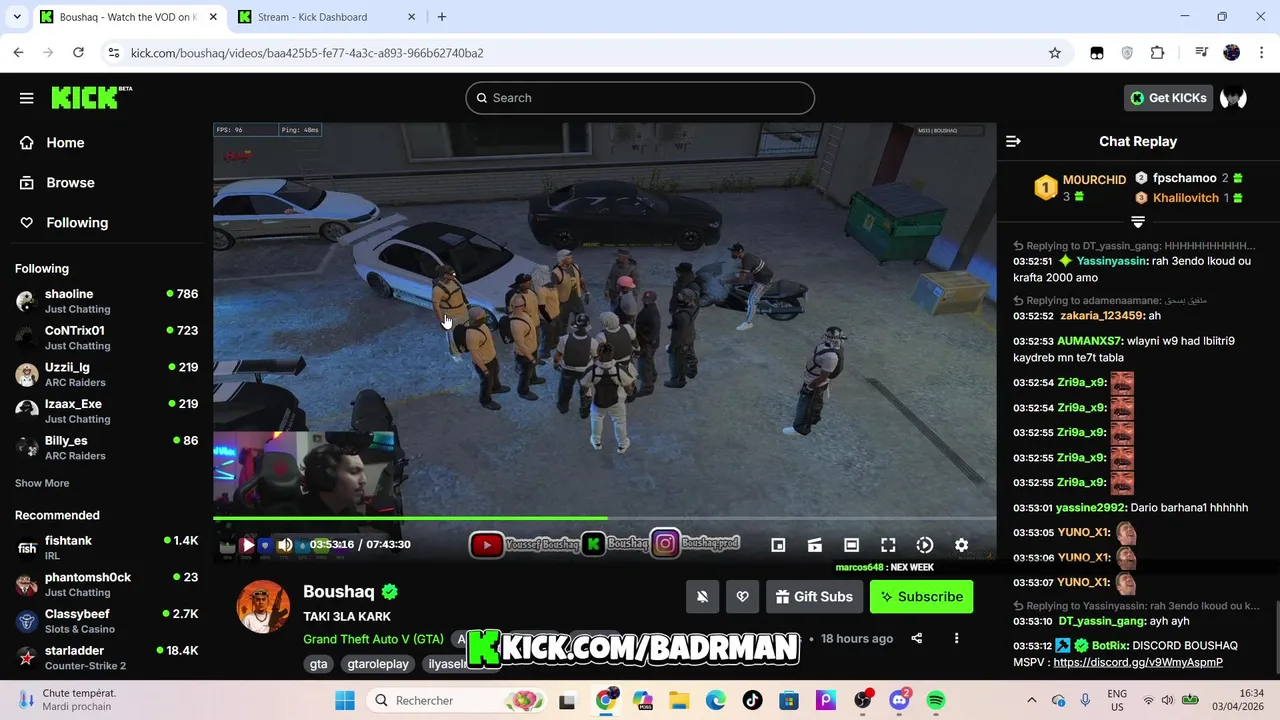Click Get KICKs button

[x=1169, y=98]
